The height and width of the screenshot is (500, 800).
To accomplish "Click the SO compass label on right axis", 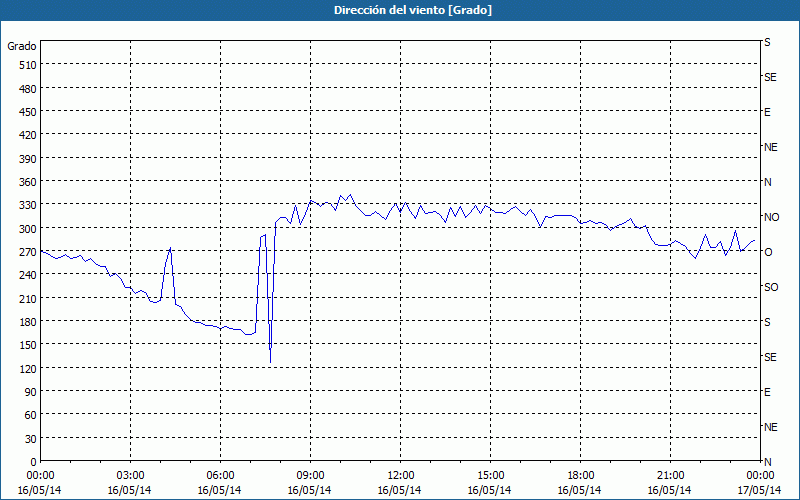I will pyautogui.click(x=771, y=287).
